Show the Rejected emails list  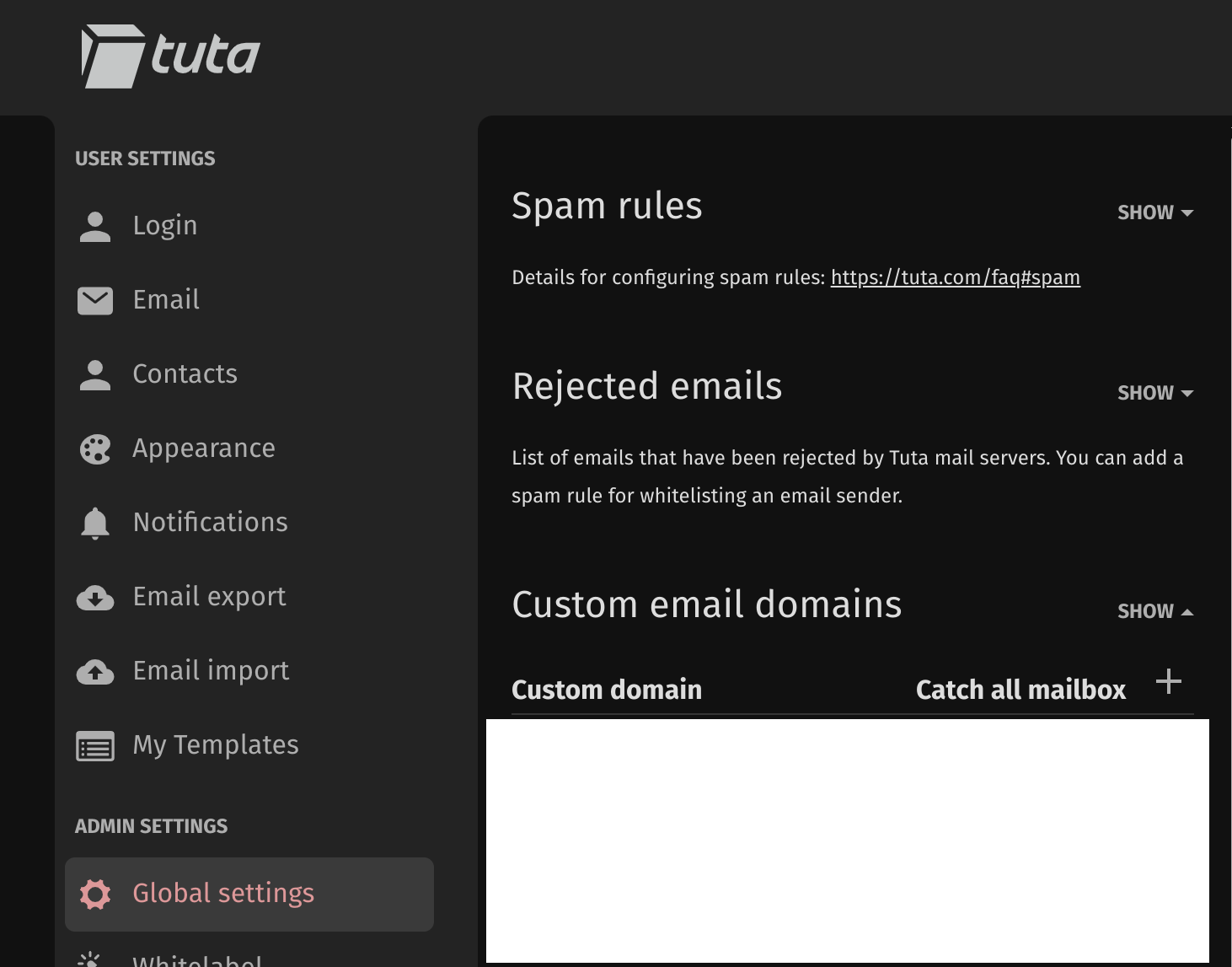click(1154, 393)
